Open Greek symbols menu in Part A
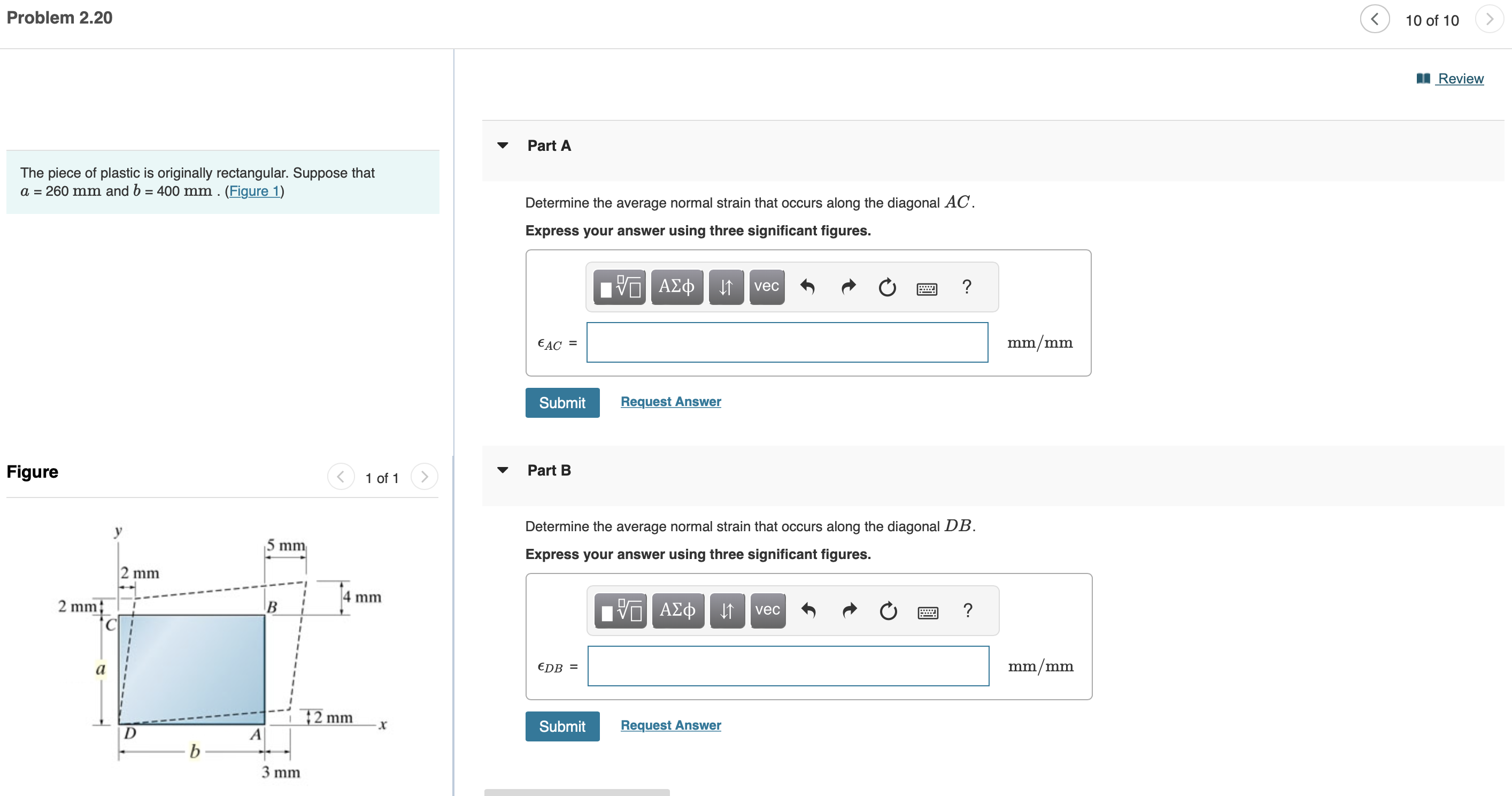Screen dimensions: 1512x796 click(676, 287)
